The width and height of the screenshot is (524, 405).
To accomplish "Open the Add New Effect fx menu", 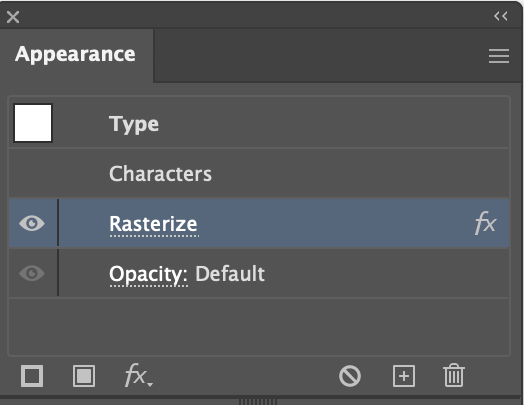I will (138, 376).
